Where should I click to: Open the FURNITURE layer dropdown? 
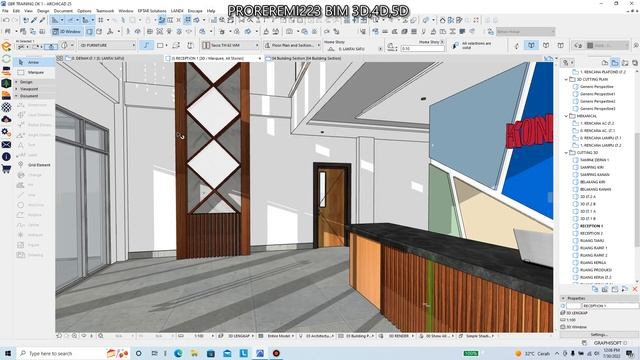coord(107,45)
